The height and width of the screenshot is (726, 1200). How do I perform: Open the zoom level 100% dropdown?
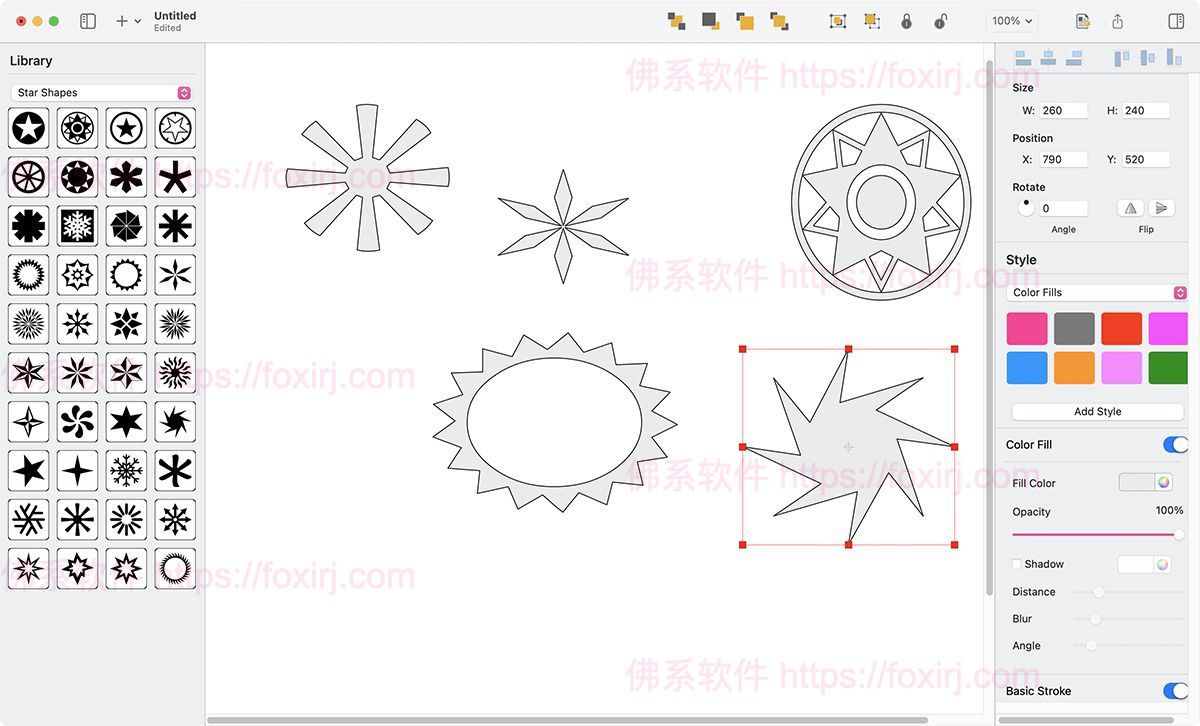[x=1011, y=20]
